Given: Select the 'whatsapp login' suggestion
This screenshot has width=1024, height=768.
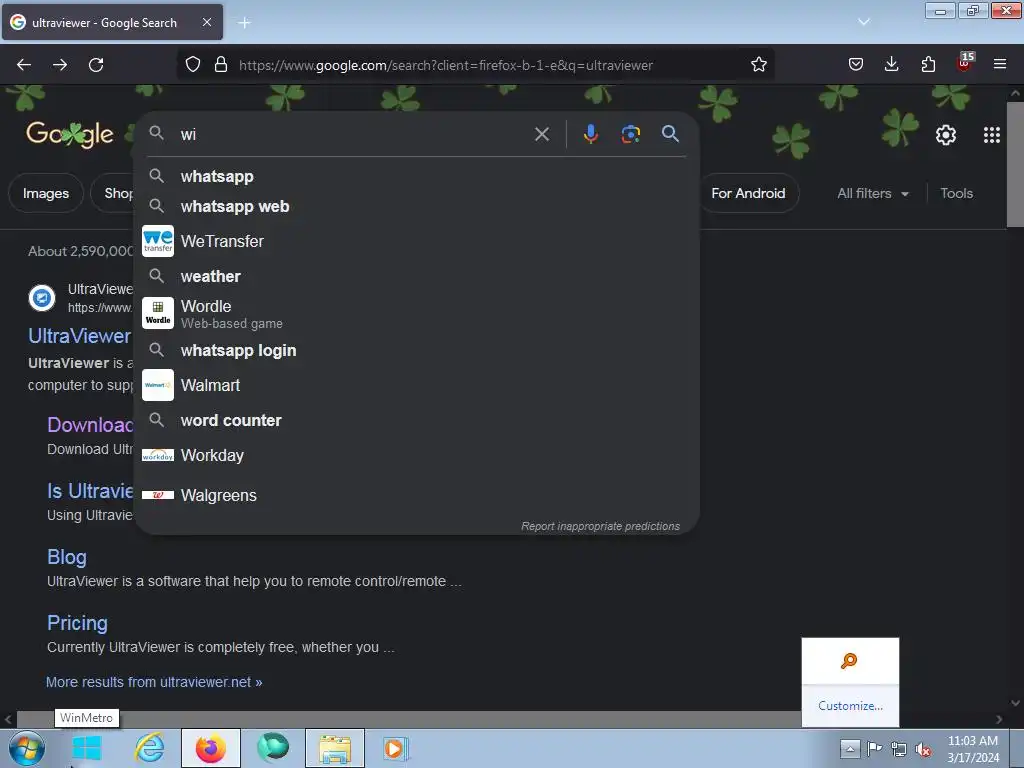Looking at the screenshot, I should coord(417,351).
